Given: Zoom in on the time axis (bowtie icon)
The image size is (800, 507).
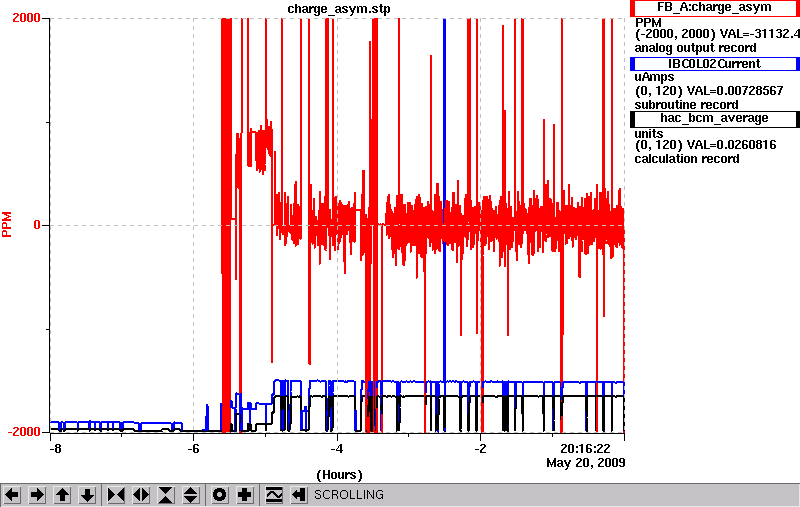Looking at the screenshot, I should point(116,495).
